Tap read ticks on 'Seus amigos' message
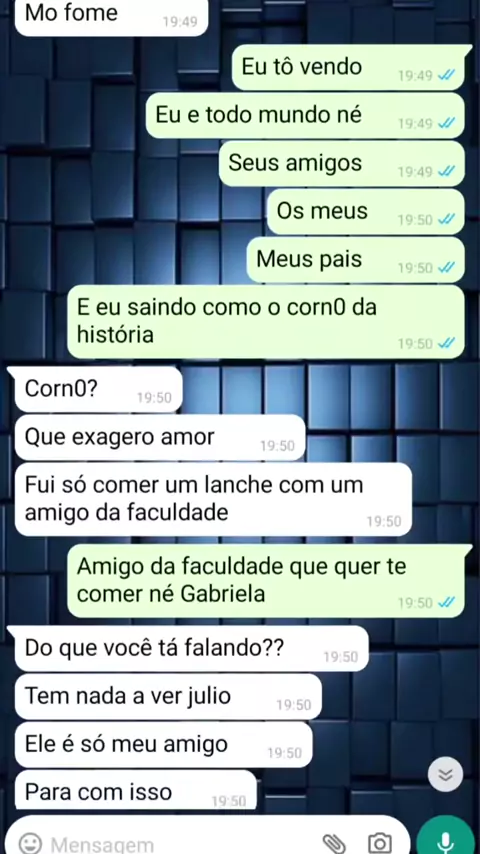 pos(446,172)
